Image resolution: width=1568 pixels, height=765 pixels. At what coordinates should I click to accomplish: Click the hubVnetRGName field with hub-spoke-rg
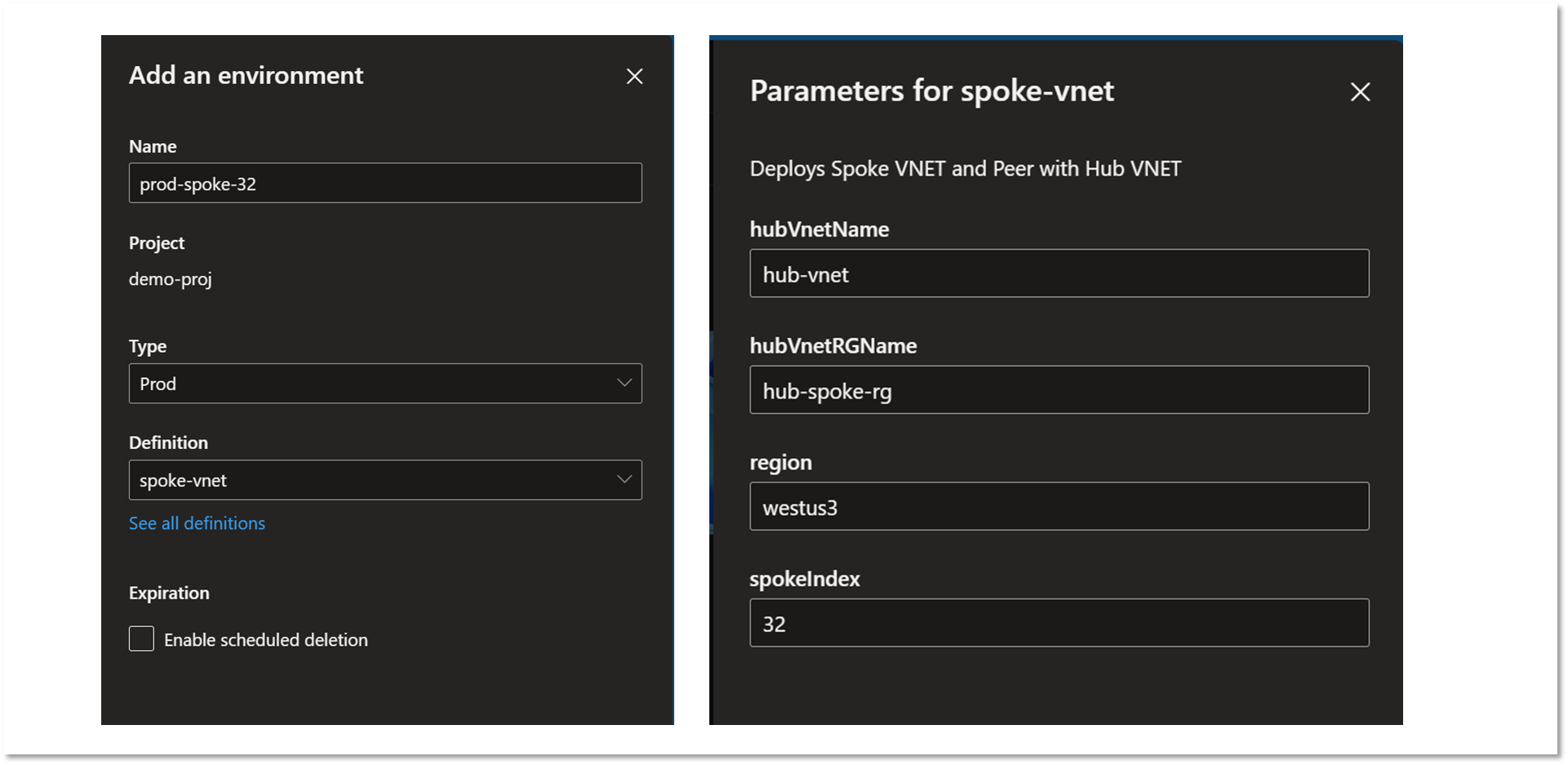(x=1059, y=390)
